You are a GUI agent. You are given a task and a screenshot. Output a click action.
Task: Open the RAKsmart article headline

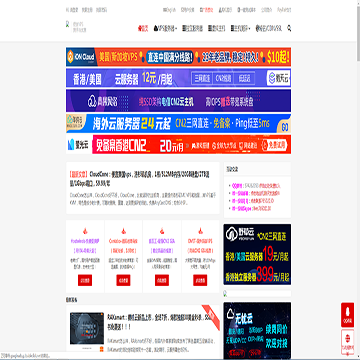coord(160,322)
